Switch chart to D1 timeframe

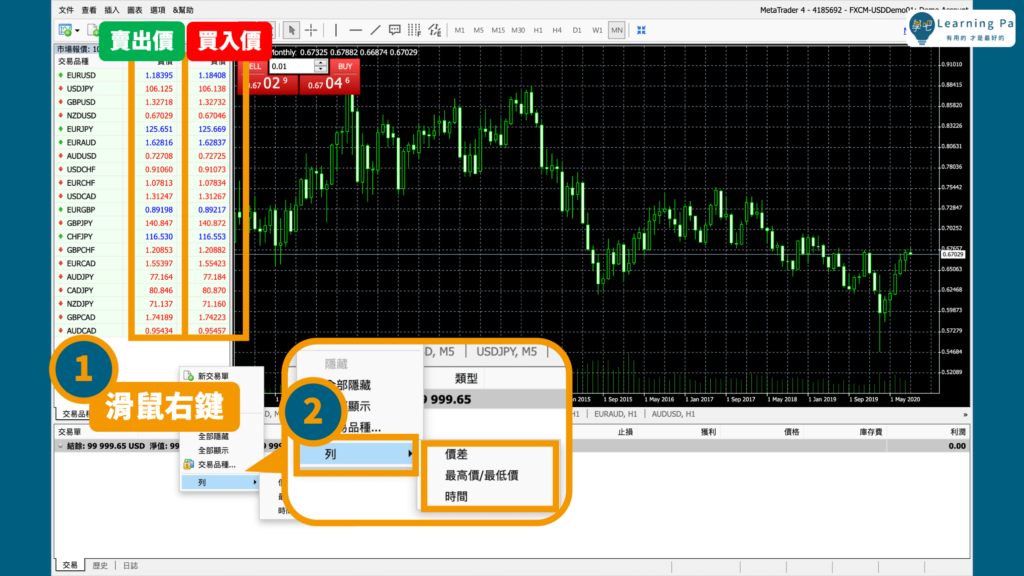click(577, 30)
